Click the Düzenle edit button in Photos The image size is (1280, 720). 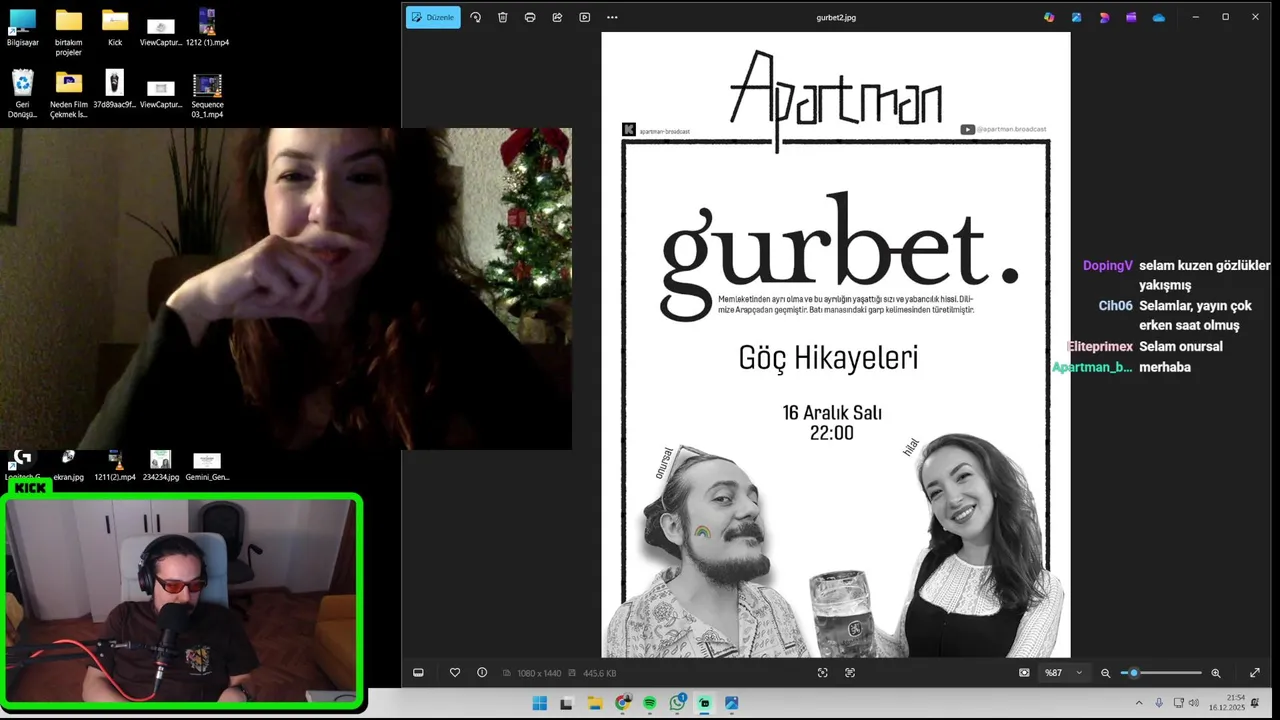click(433, 17)
